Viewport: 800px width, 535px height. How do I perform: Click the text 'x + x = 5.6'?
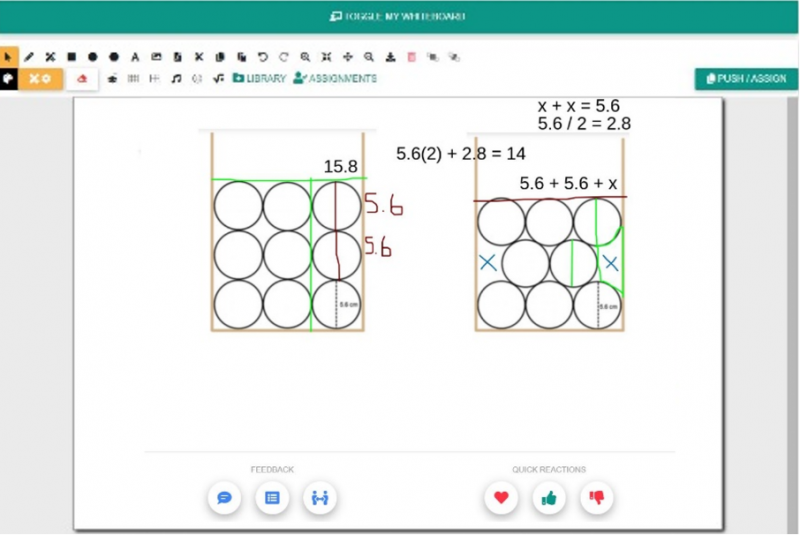[579, 106]
